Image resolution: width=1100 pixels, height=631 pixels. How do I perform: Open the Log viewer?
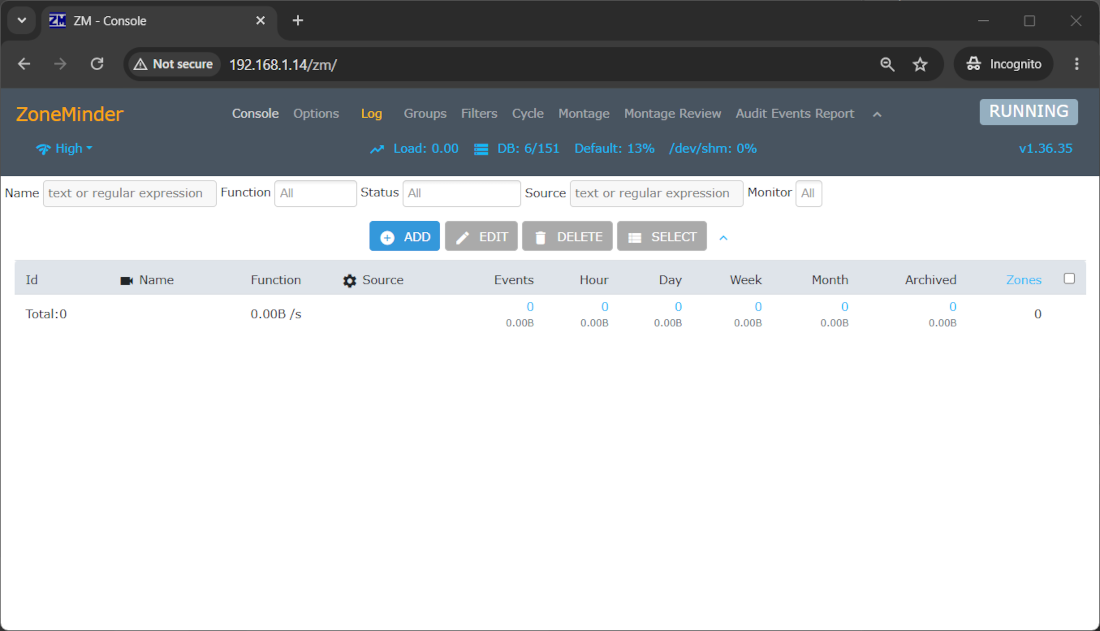pyautogui.click(x=371, y=114)
